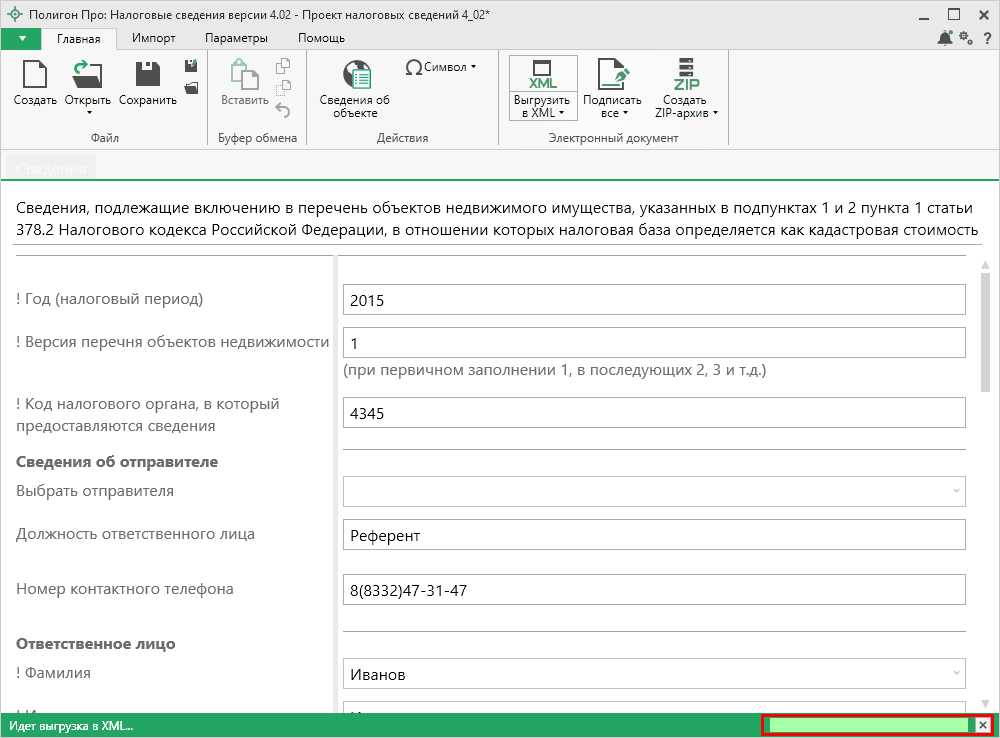Click the Подписать все icon

click(x=612, y=75)
